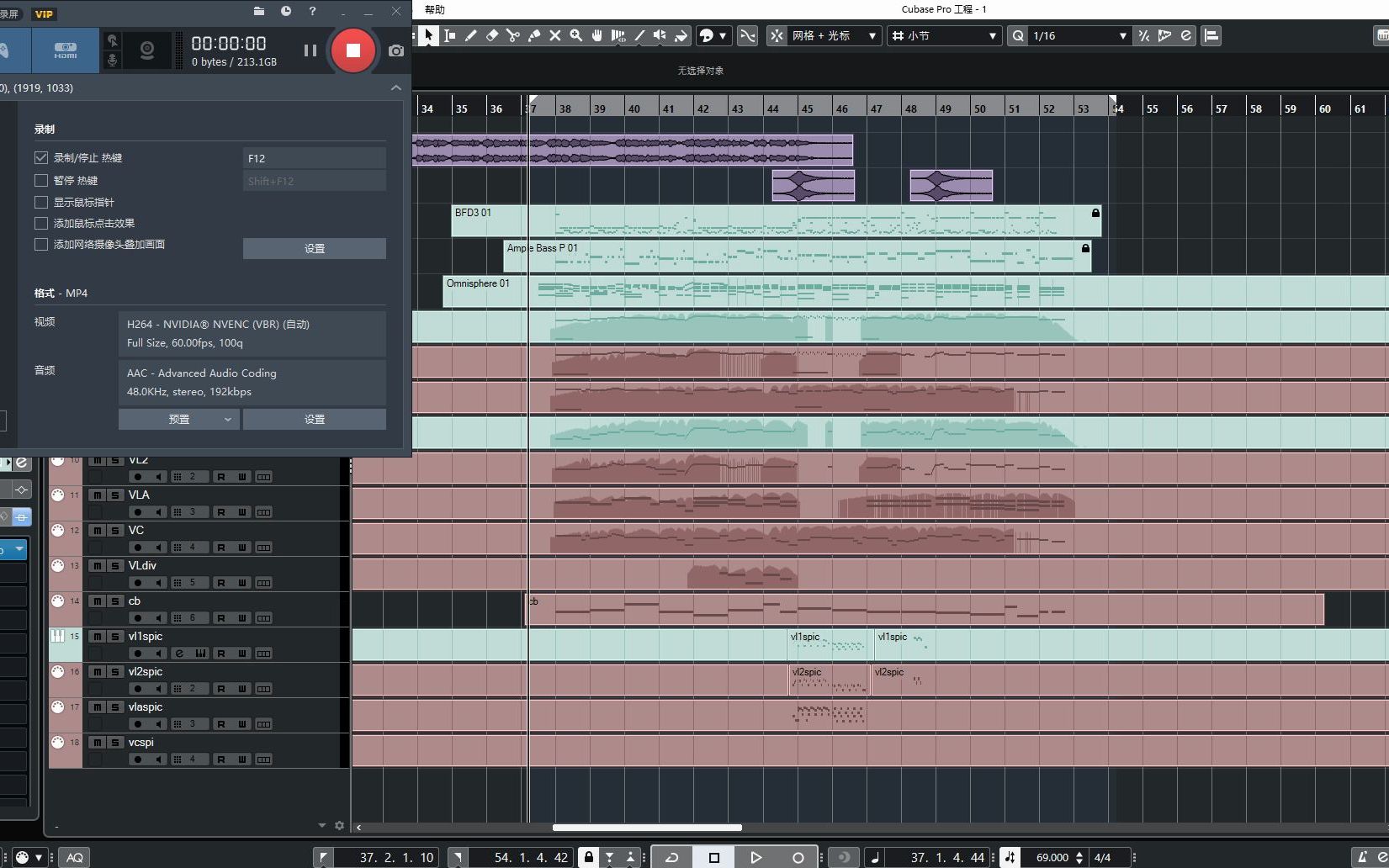Click the transport Stop button

point(714,857)
